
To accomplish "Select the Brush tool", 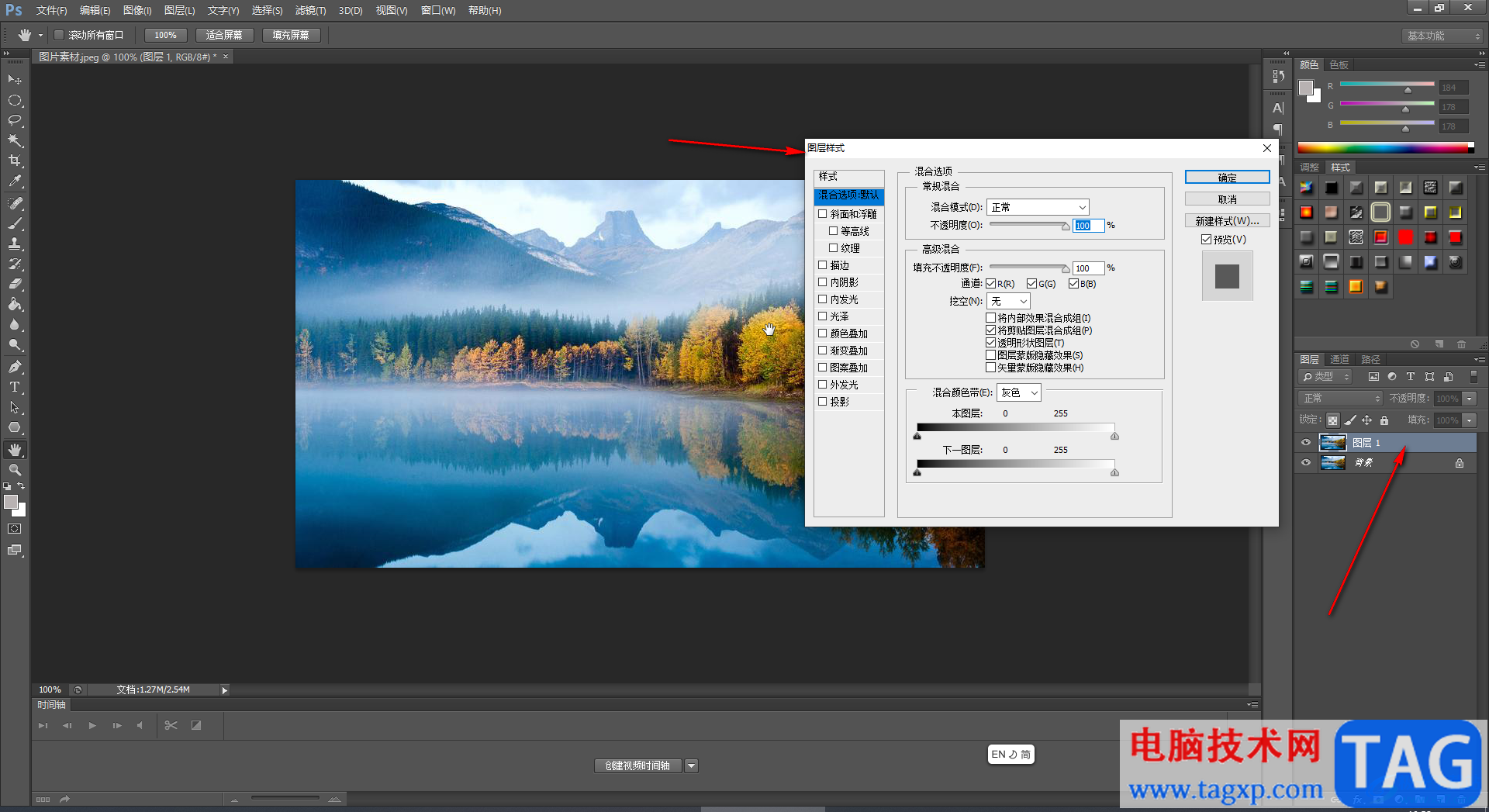I will click(x=15, y=223).
